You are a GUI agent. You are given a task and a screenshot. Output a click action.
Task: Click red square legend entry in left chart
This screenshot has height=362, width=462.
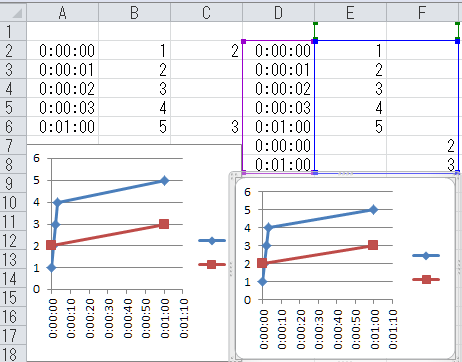212,265
